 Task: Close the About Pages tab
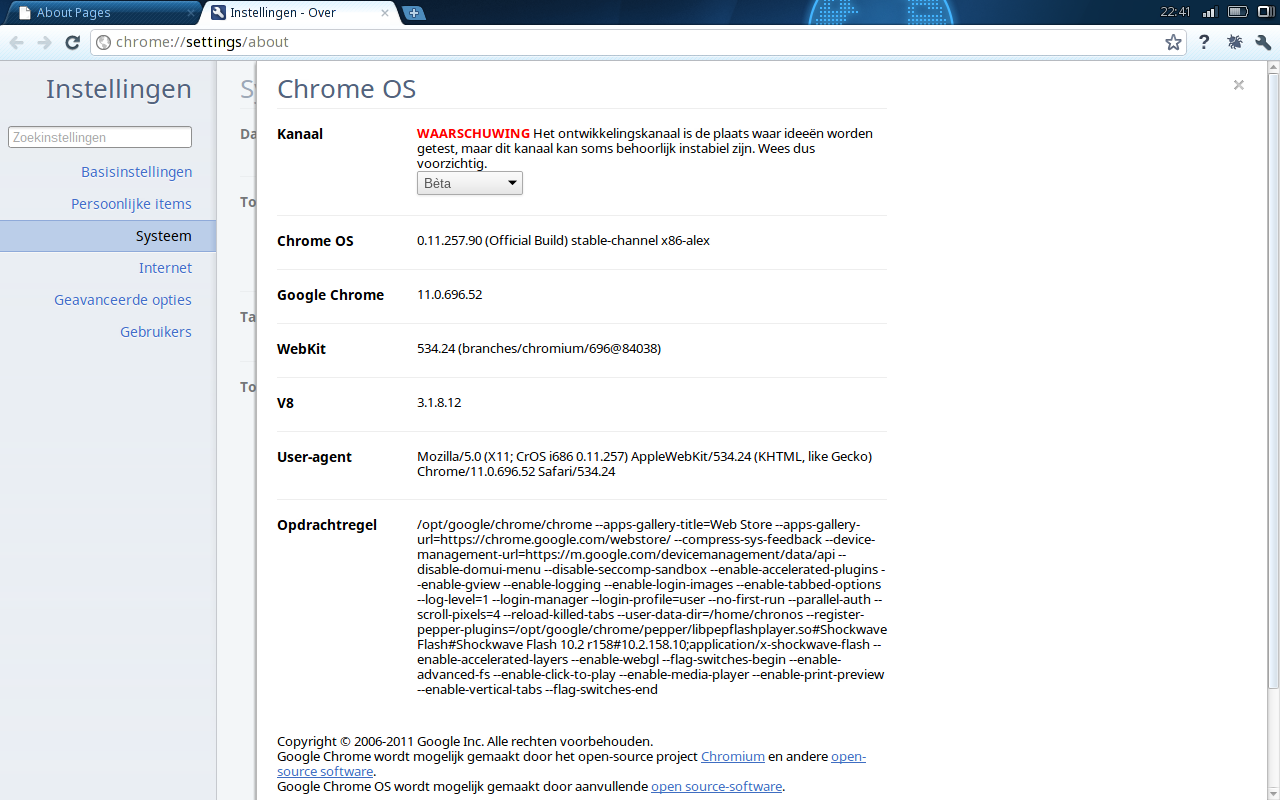191,13
